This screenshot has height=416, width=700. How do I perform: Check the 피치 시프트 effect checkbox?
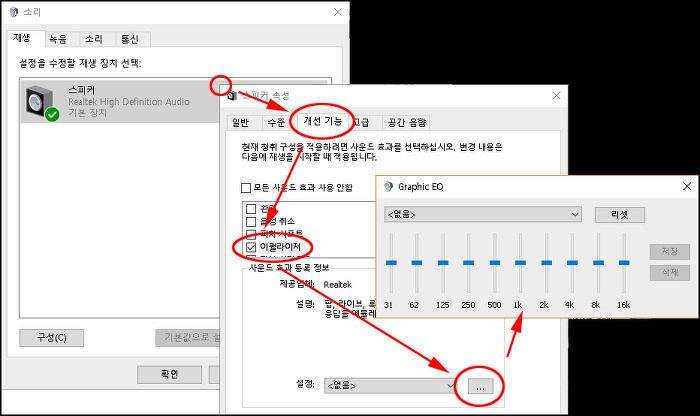click(251, 234)
